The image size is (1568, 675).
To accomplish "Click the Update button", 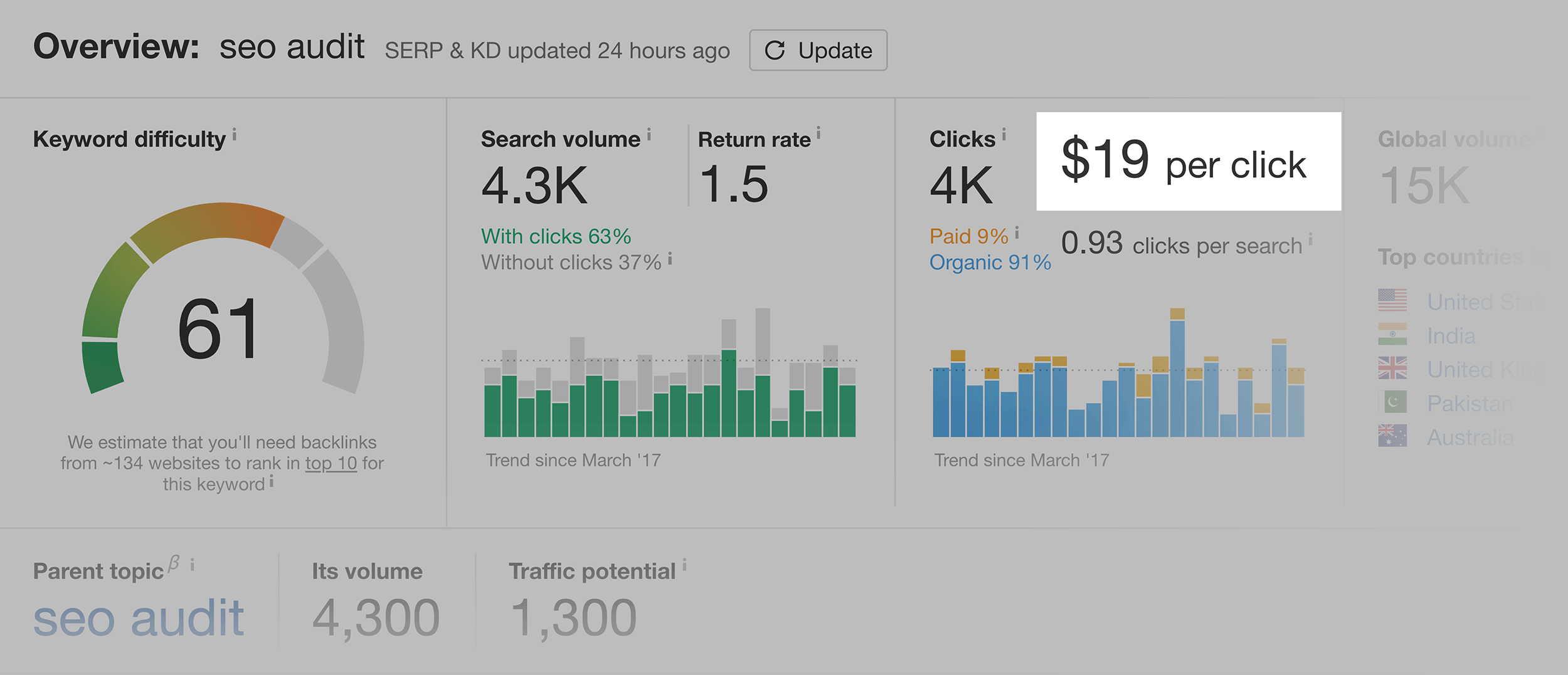I will coord(818,50).
